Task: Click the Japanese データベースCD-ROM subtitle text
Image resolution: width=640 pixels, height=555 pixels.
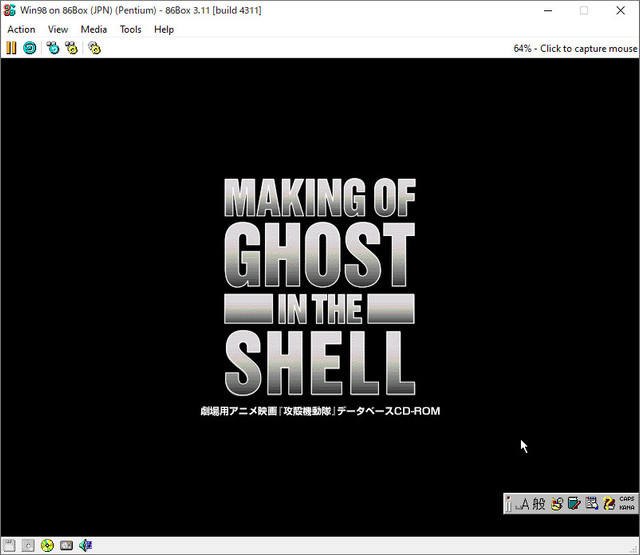Action: [x=389, y=411]
